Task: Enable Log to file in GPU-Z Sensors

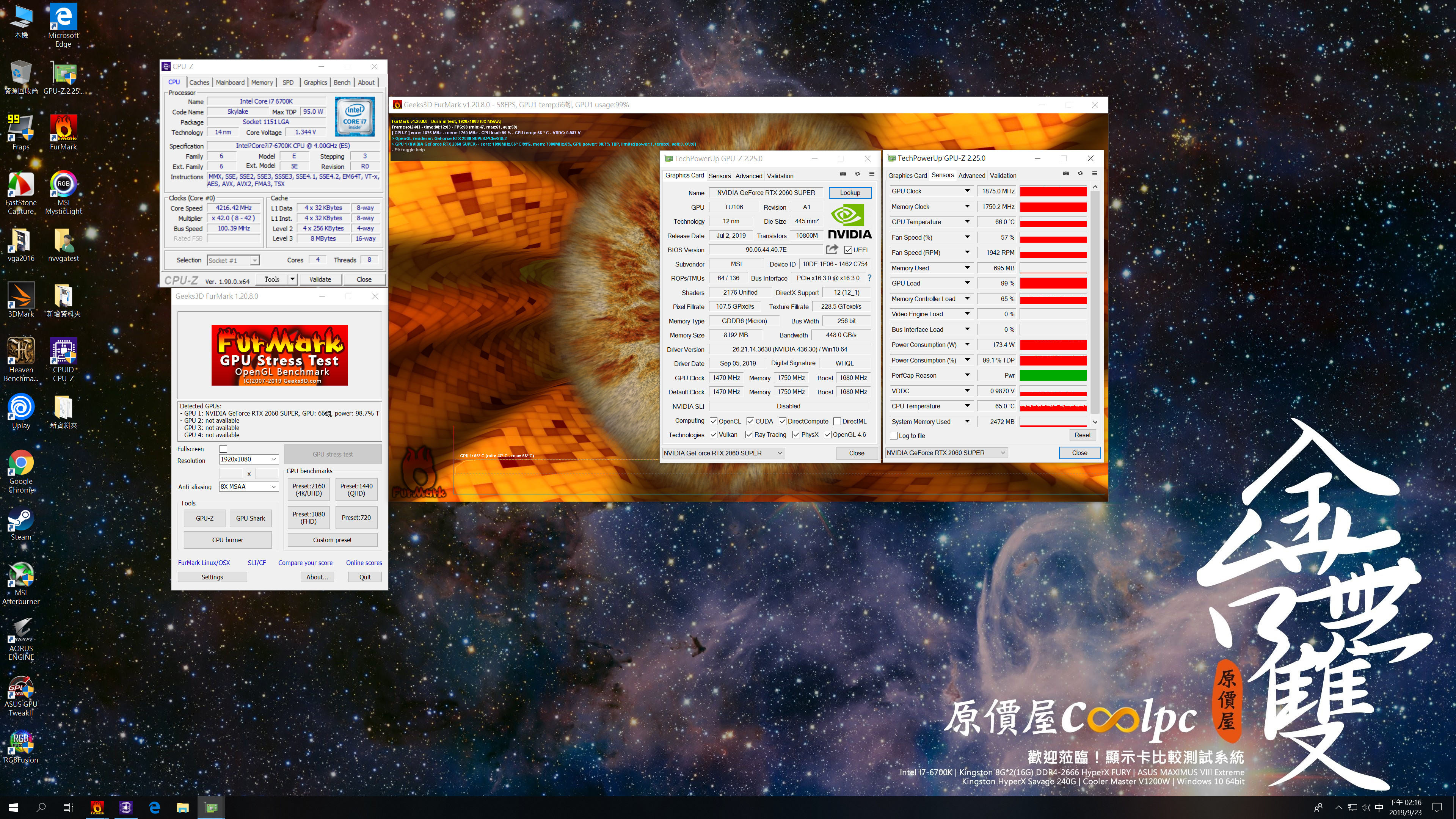Action: click(x=894, y=436)
